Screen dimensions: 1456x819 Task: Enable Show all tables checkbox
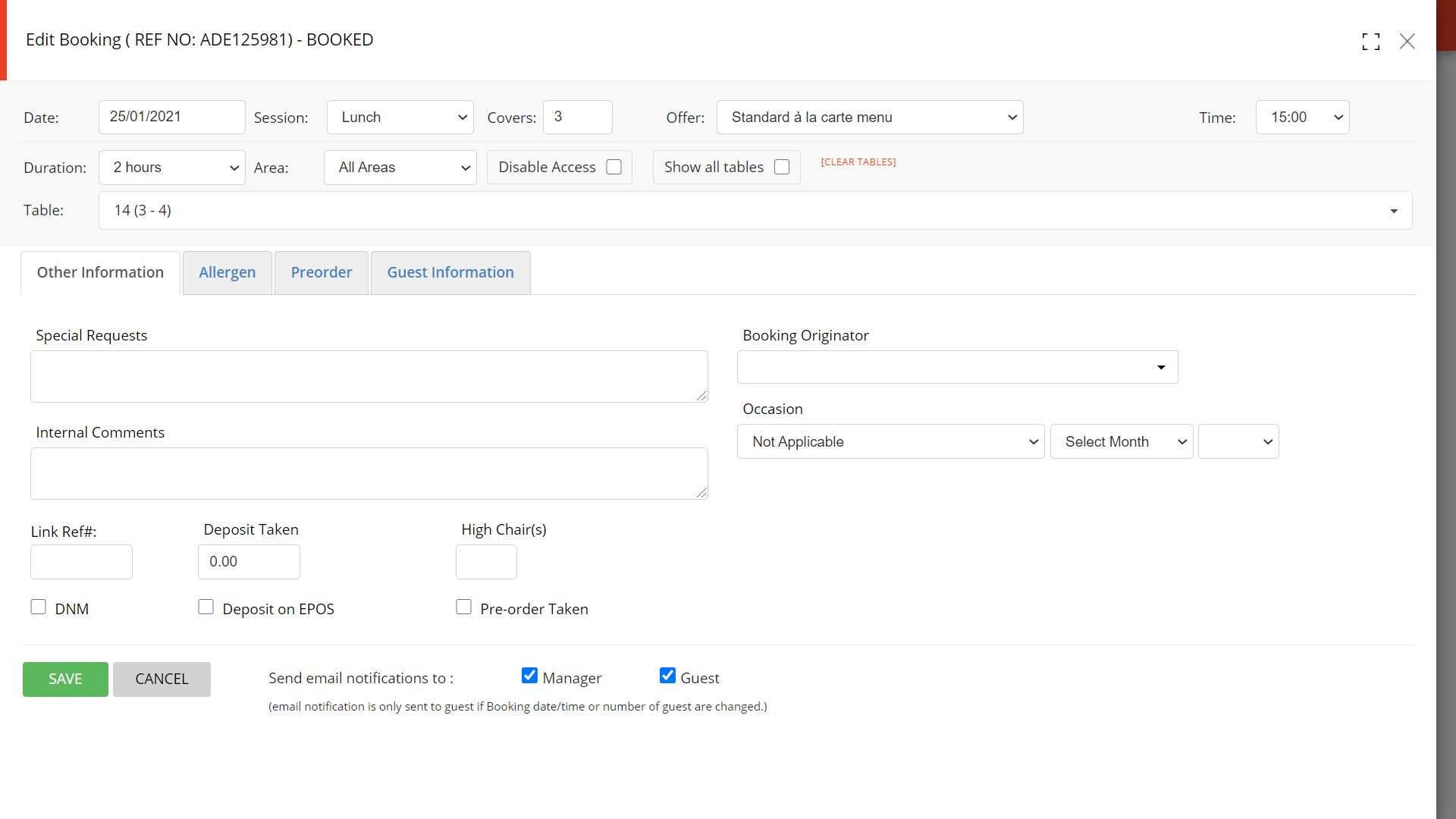[782, 167]
